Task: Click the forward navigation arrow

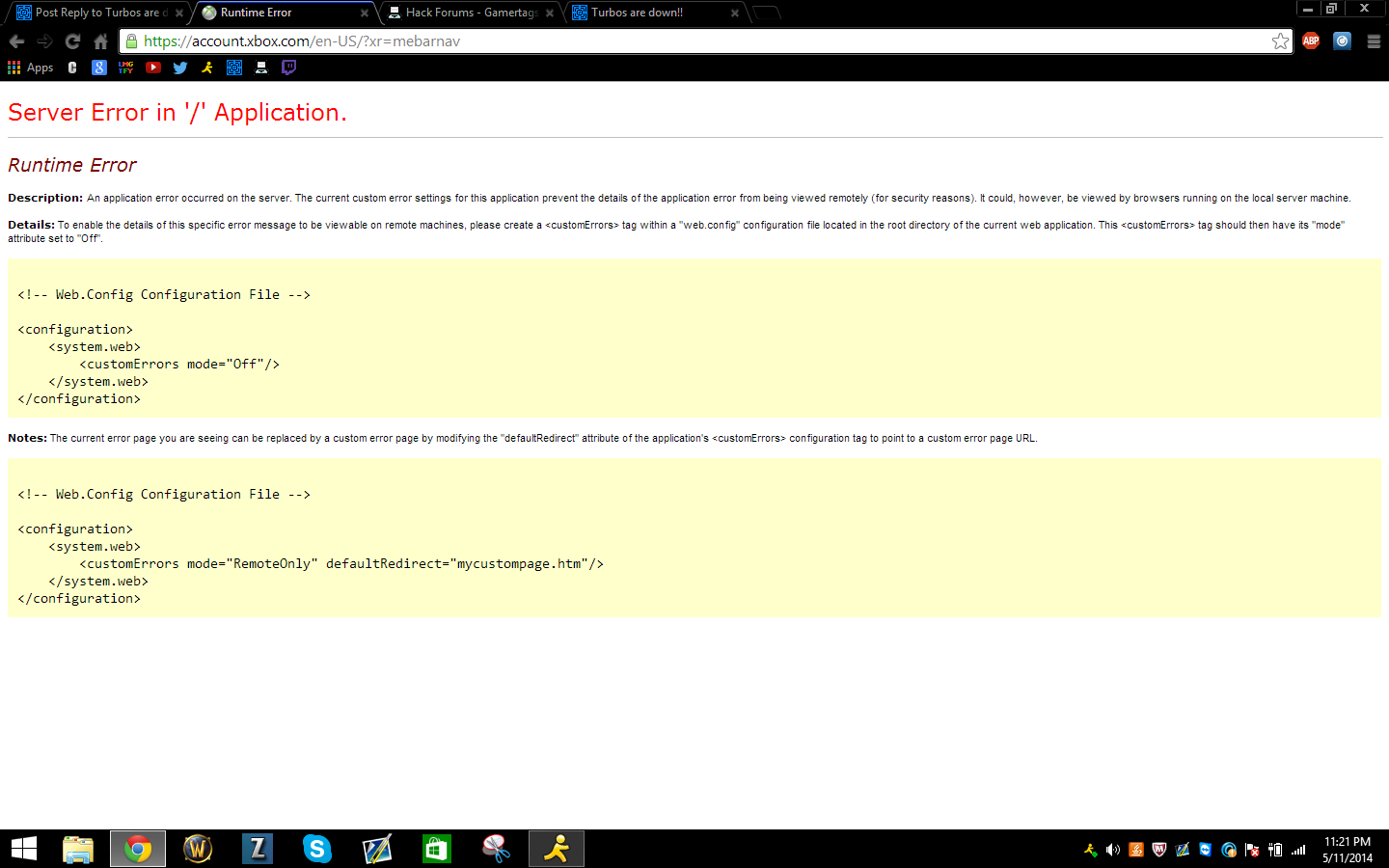Action: 44,41
